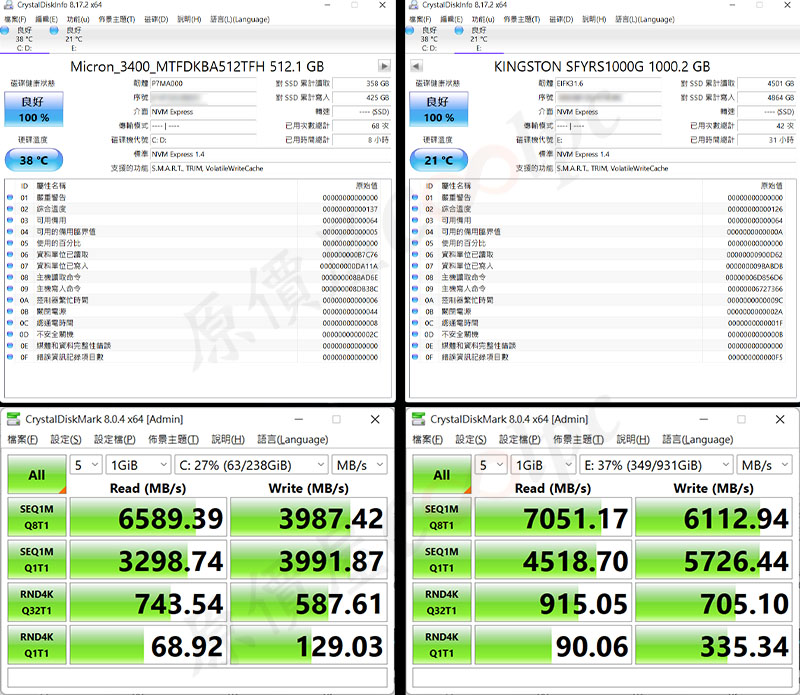Run All tests in E: drive CrystalDiskMark
This screenshot has width=800, height=695.
coord(442,475)
